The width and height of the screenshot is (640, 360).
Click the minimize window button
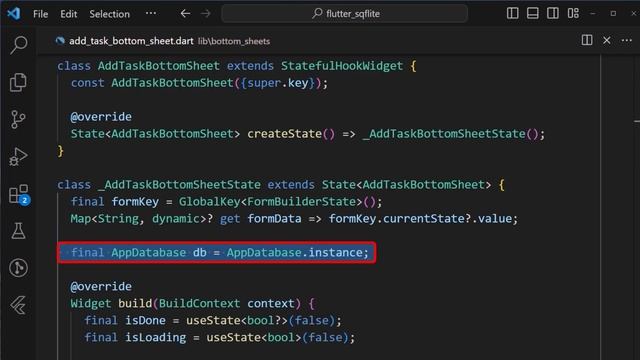[593, 13]
